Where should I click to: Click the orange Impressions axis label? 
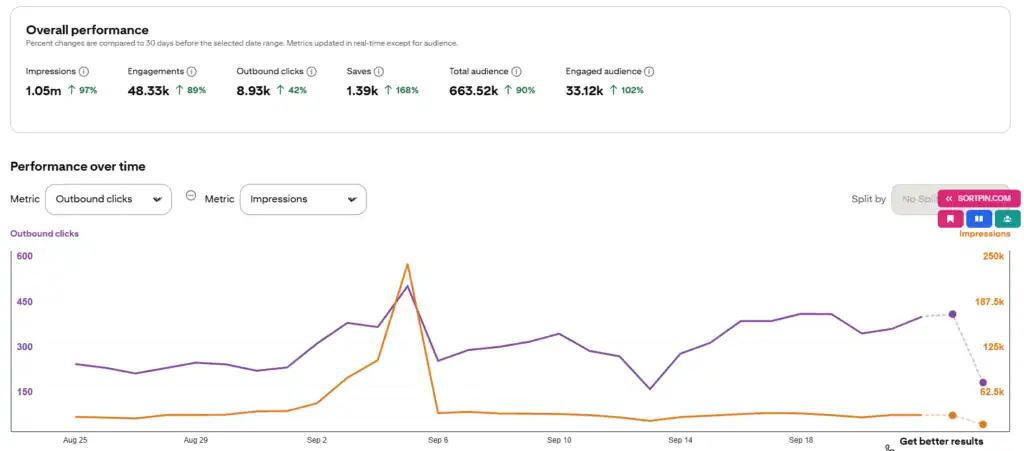(x=984, y=234)
